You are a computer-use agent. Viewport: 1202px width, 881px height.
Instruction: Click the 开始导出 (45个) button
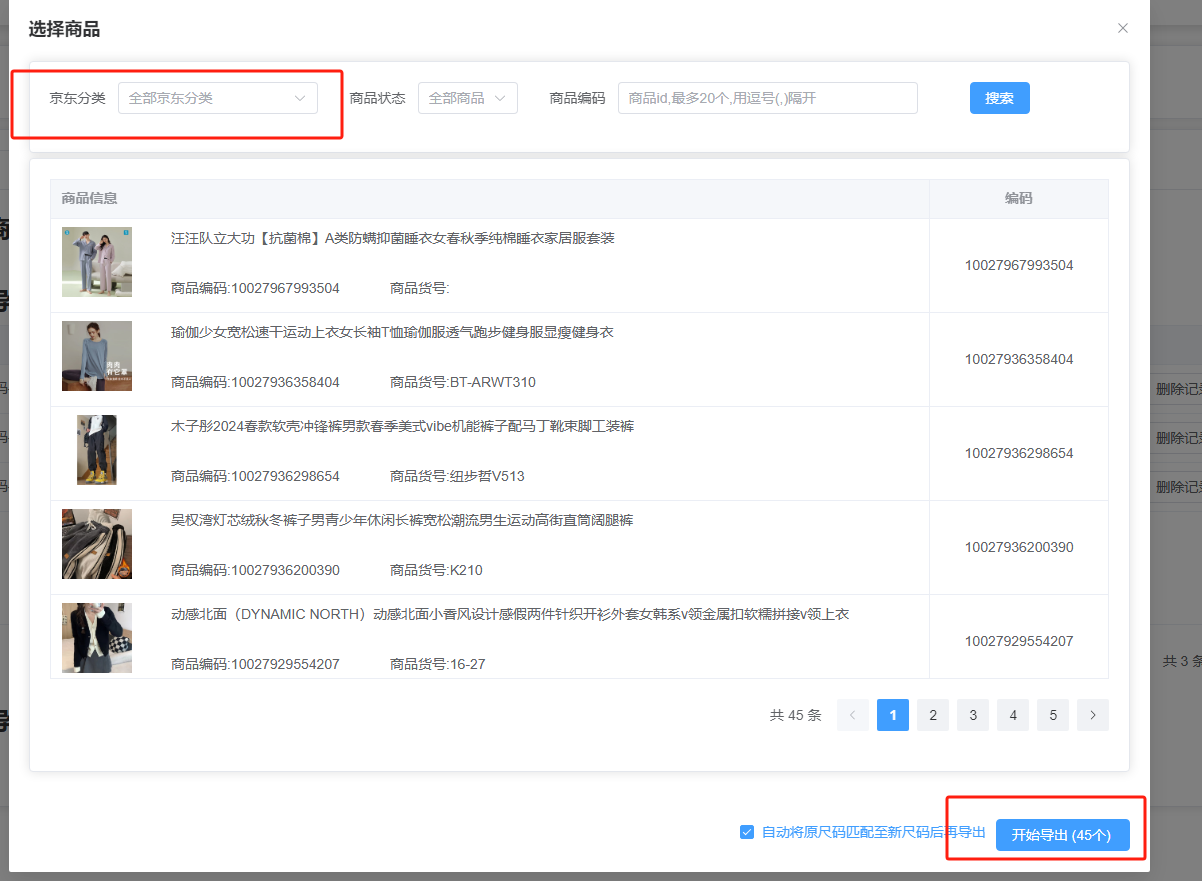(1062, 835)
